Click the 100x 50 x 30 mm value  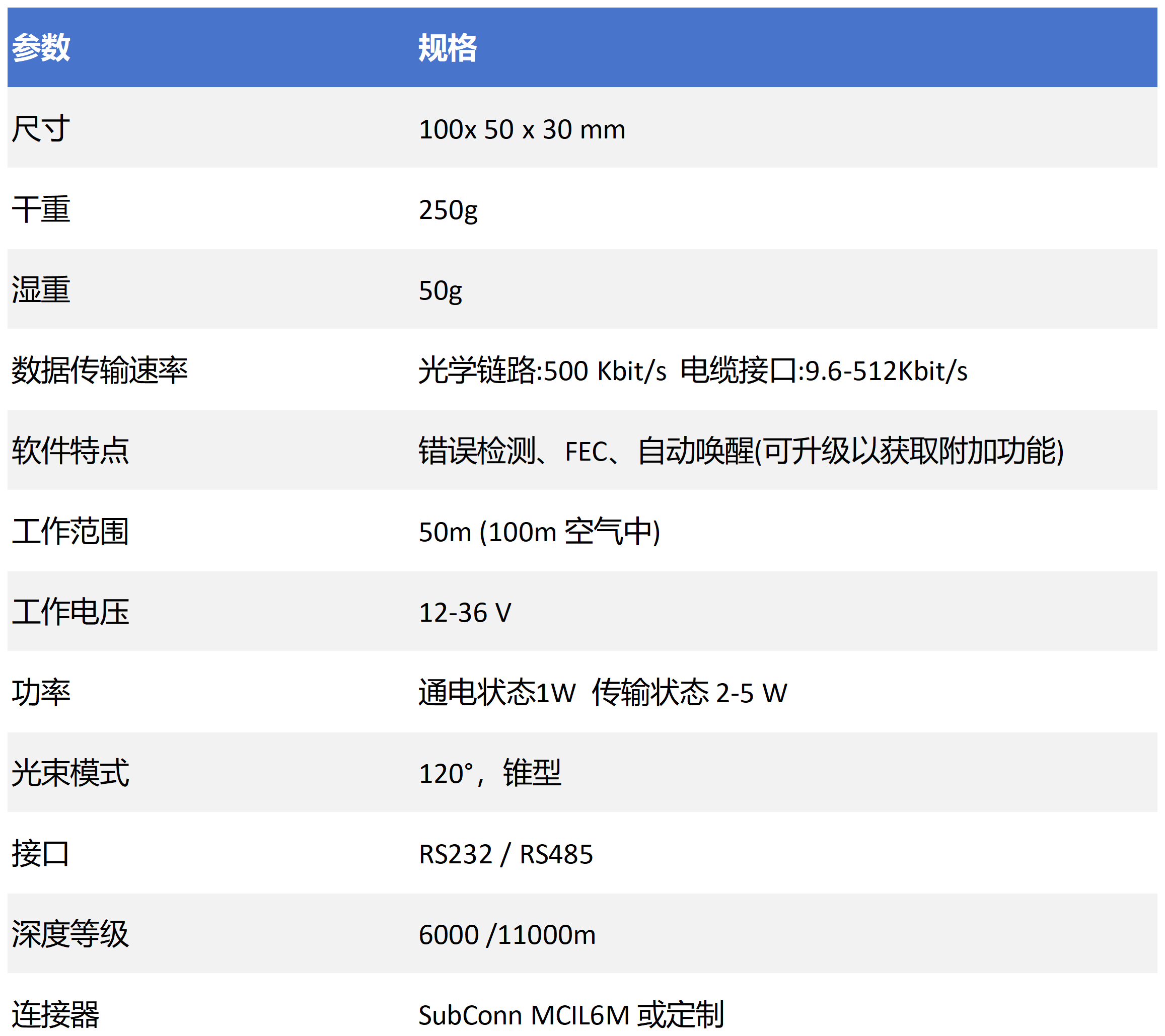[522, 130]
